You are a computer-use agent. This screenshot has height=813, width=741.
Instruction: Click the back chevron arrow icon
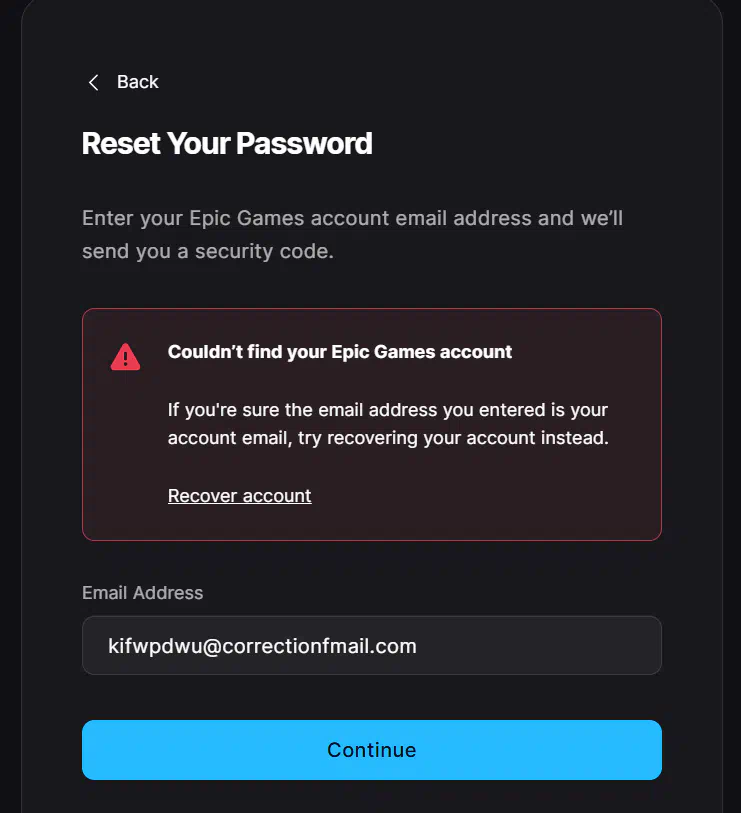pyautogui.click(x=93, y=82)
